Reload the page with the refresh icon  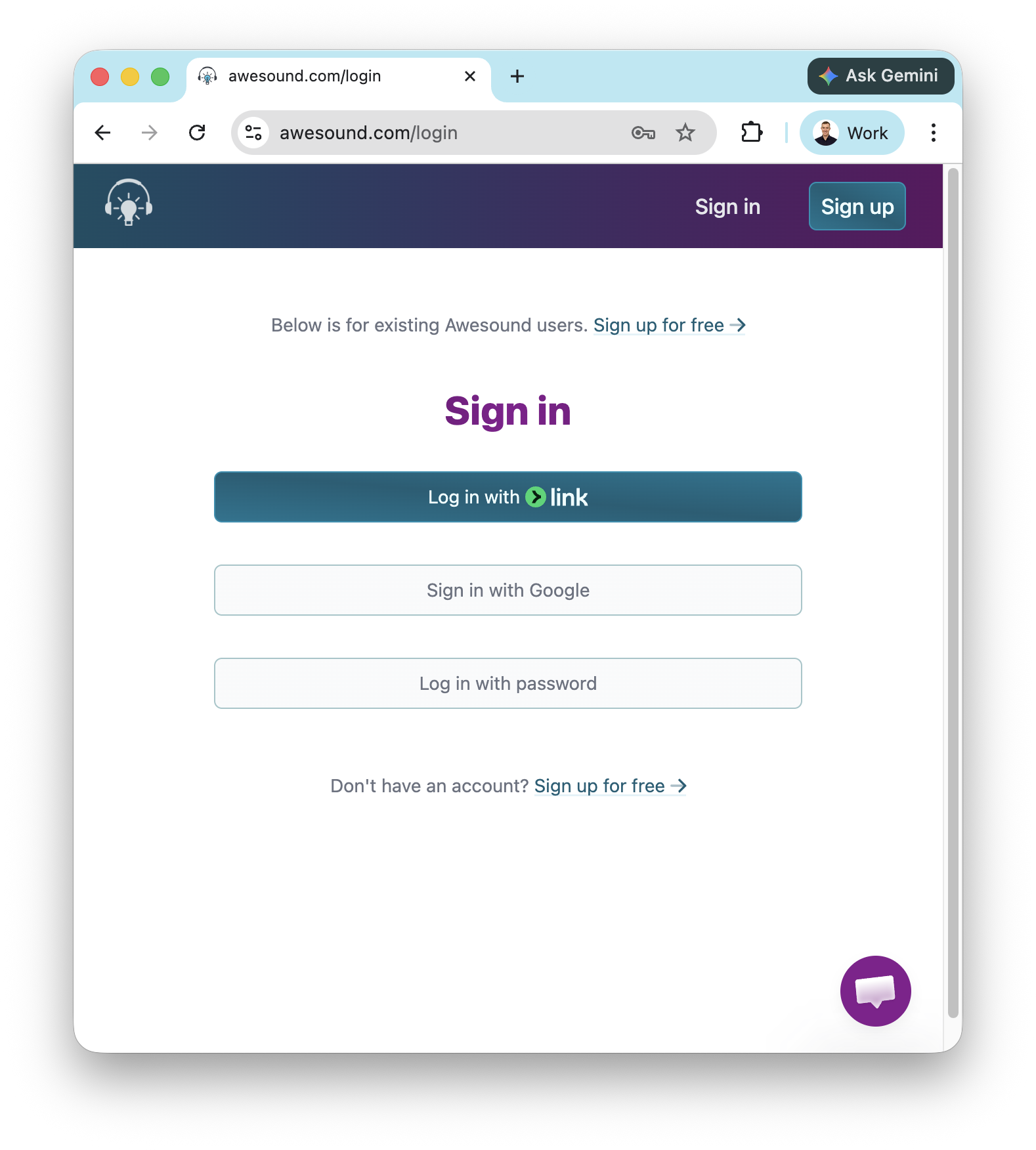tap(197, 133)
